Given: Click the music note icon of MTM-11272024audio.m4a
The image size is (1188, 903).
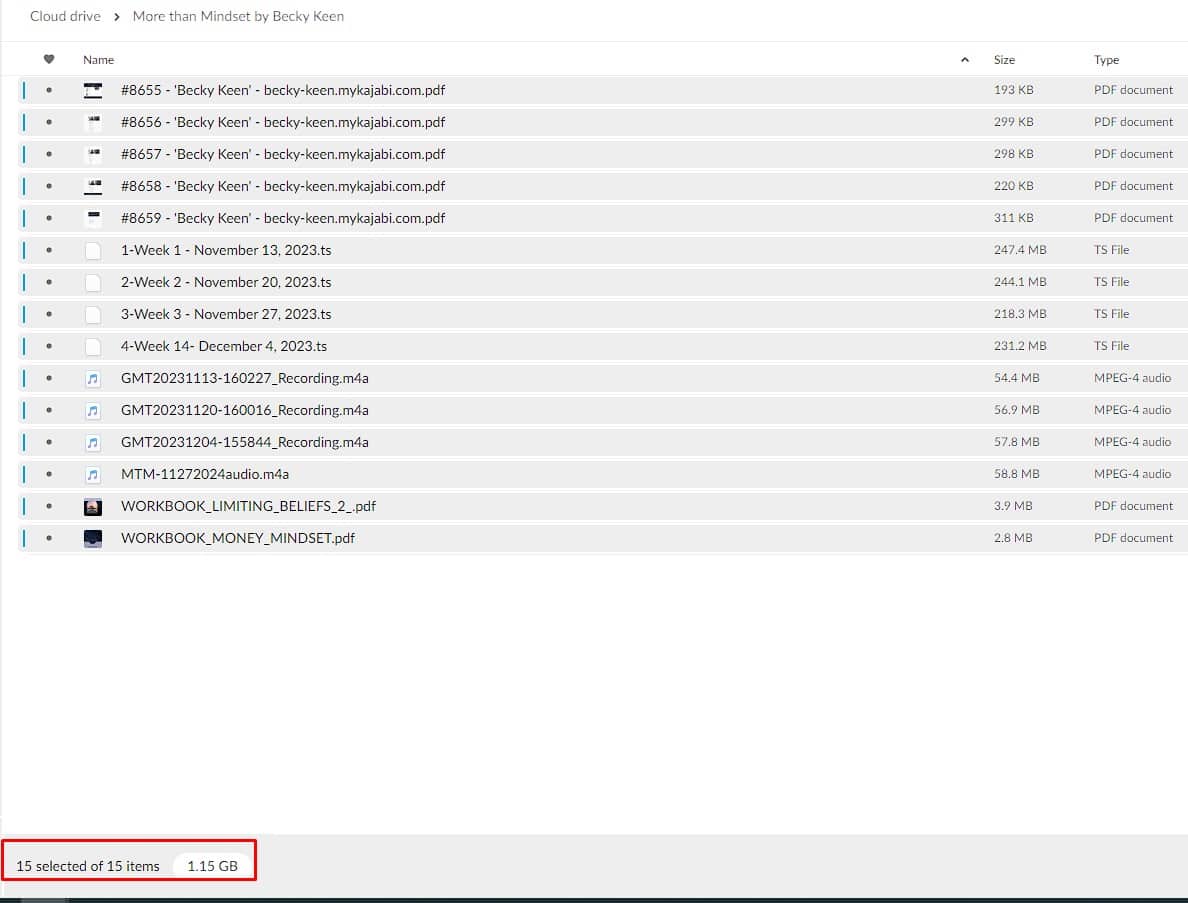Looking at the screenshot, I should (x=93, y=474).
